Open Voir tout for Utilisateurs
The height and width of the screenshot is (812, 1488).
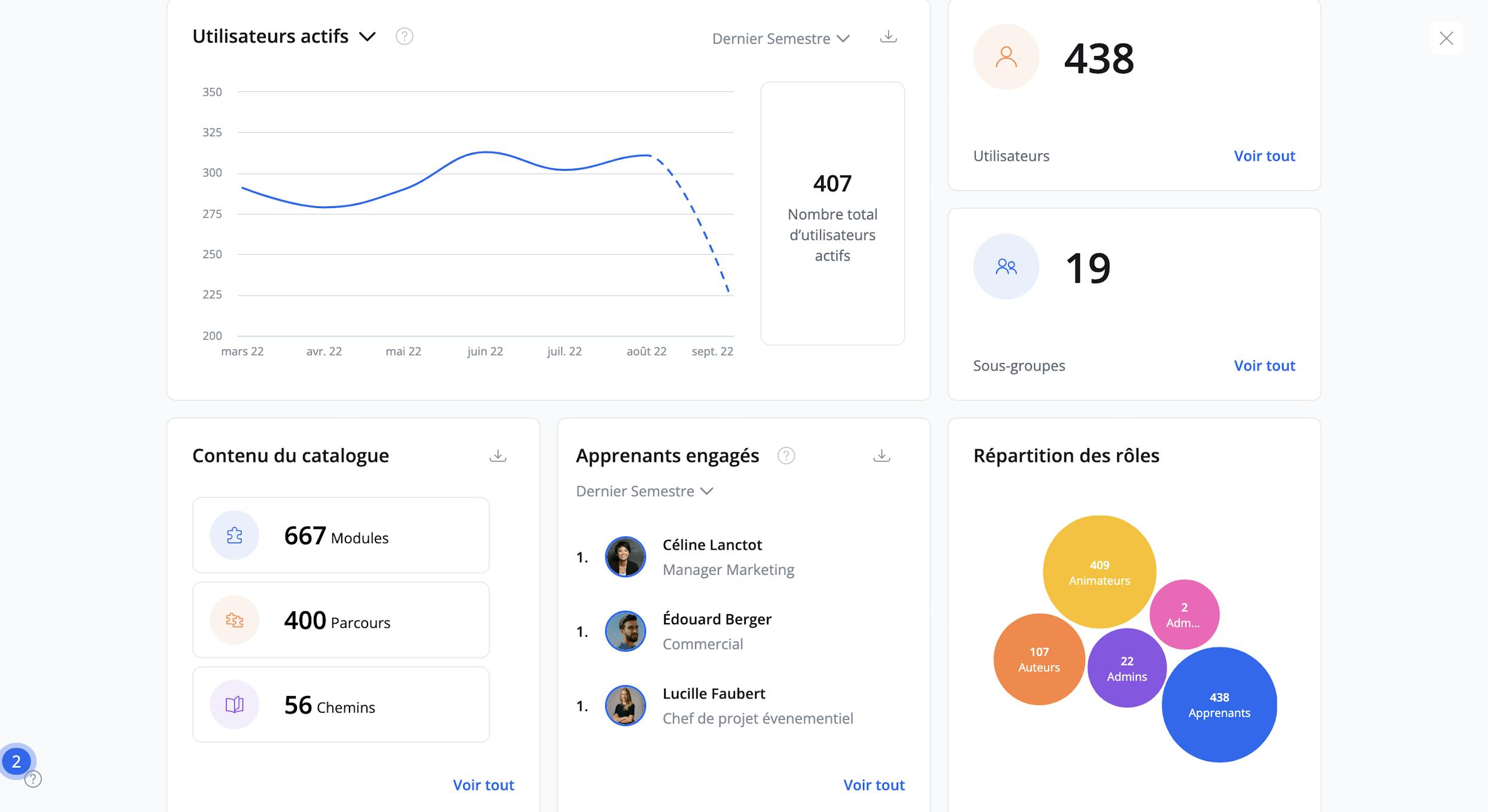1264,155
